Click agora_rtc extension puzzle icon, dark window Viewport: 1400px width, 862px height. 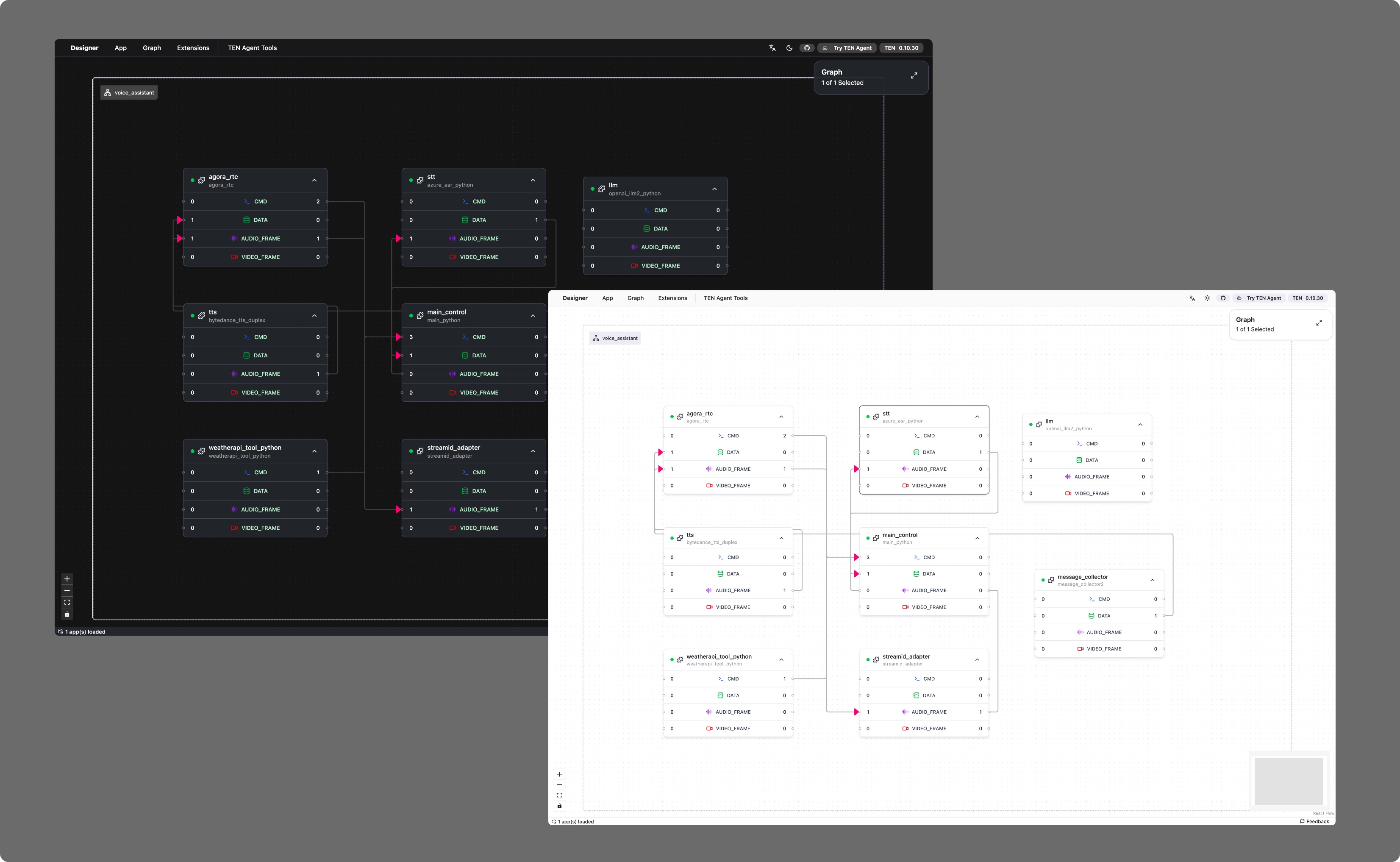coord(201,180)
